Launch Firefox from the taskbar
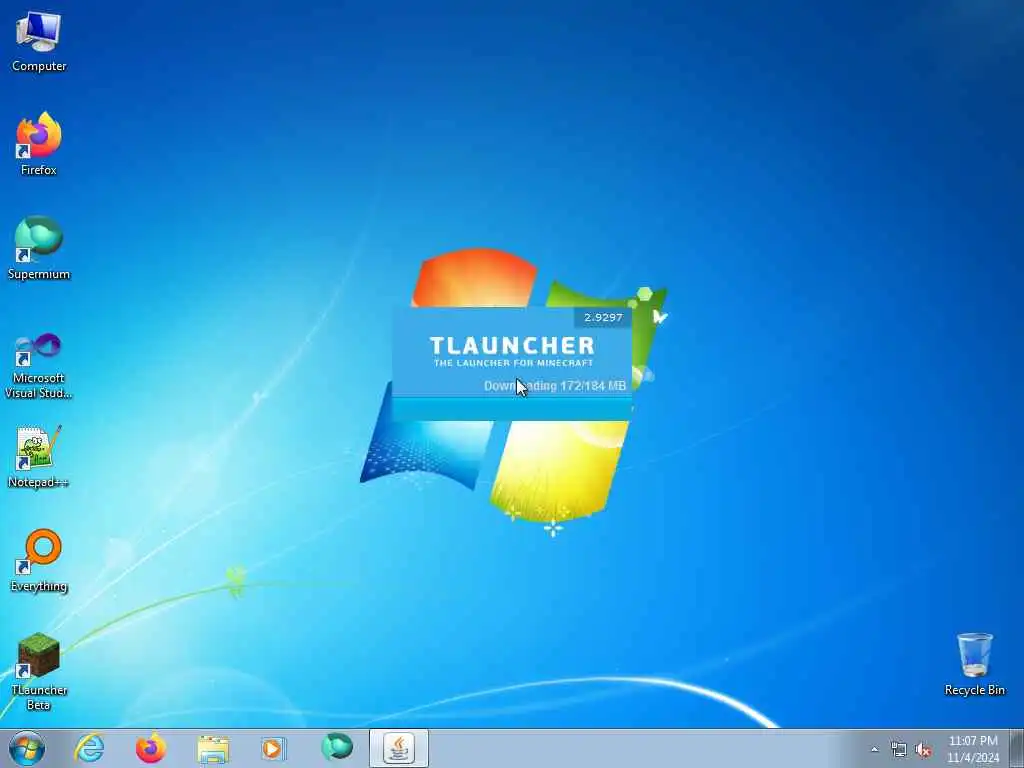Image resolution: width=1024 pixels, height=768 pixels. (151, 748)
